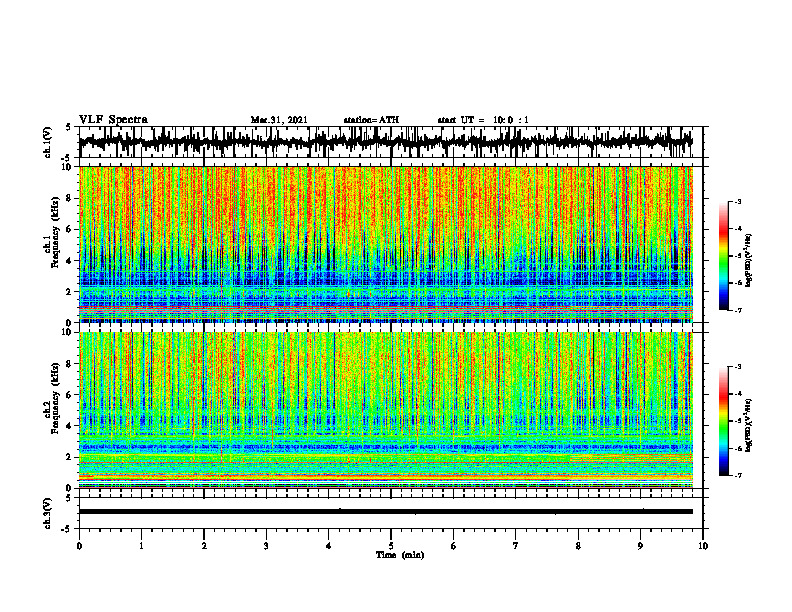Click the time axis tick label 8

click(x=578, y=546)
